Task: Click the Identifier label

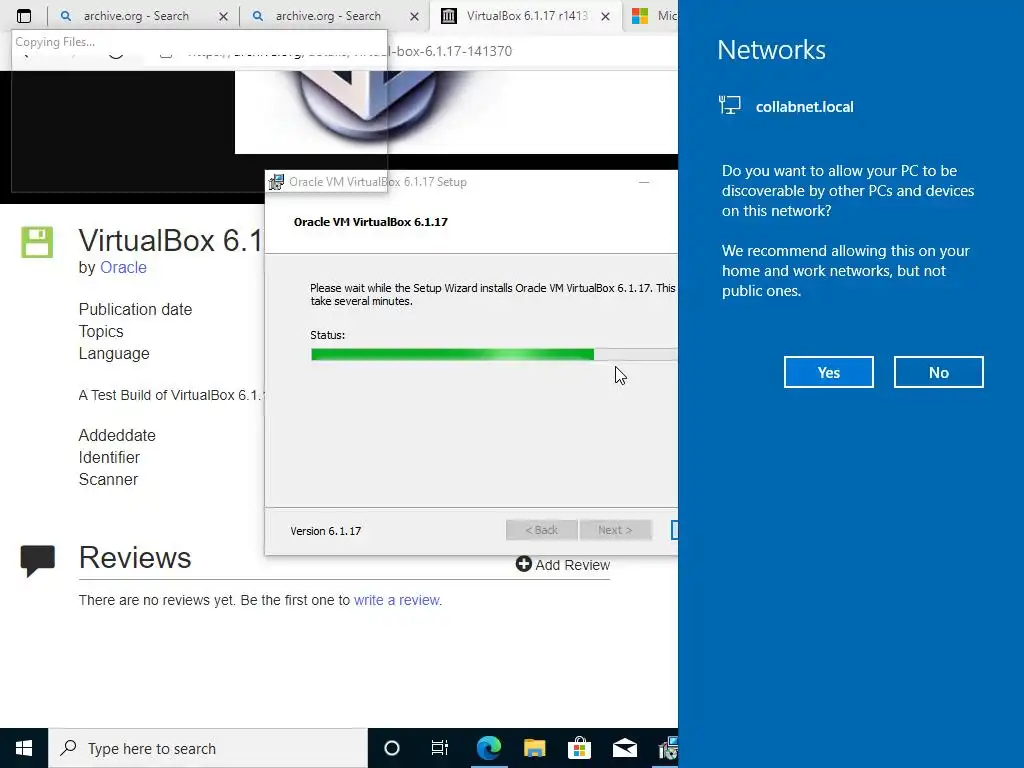Action: point(109,457)
